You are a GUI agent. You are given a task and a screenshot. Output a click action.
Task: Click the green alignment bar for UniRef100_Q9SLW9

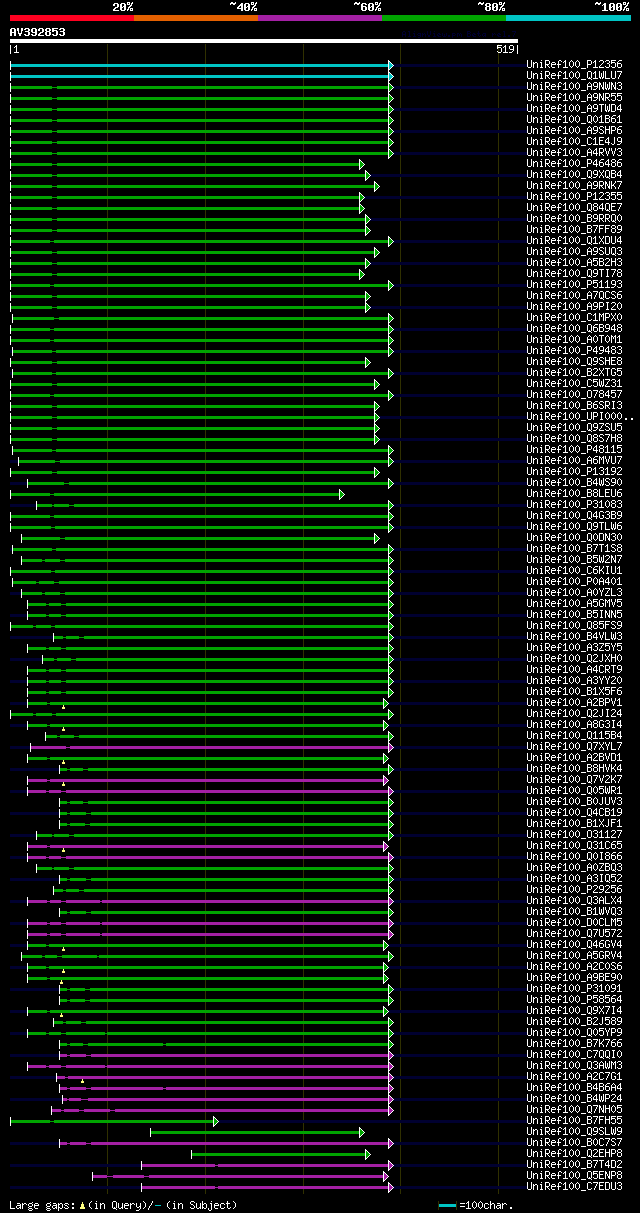[257, 1132]
